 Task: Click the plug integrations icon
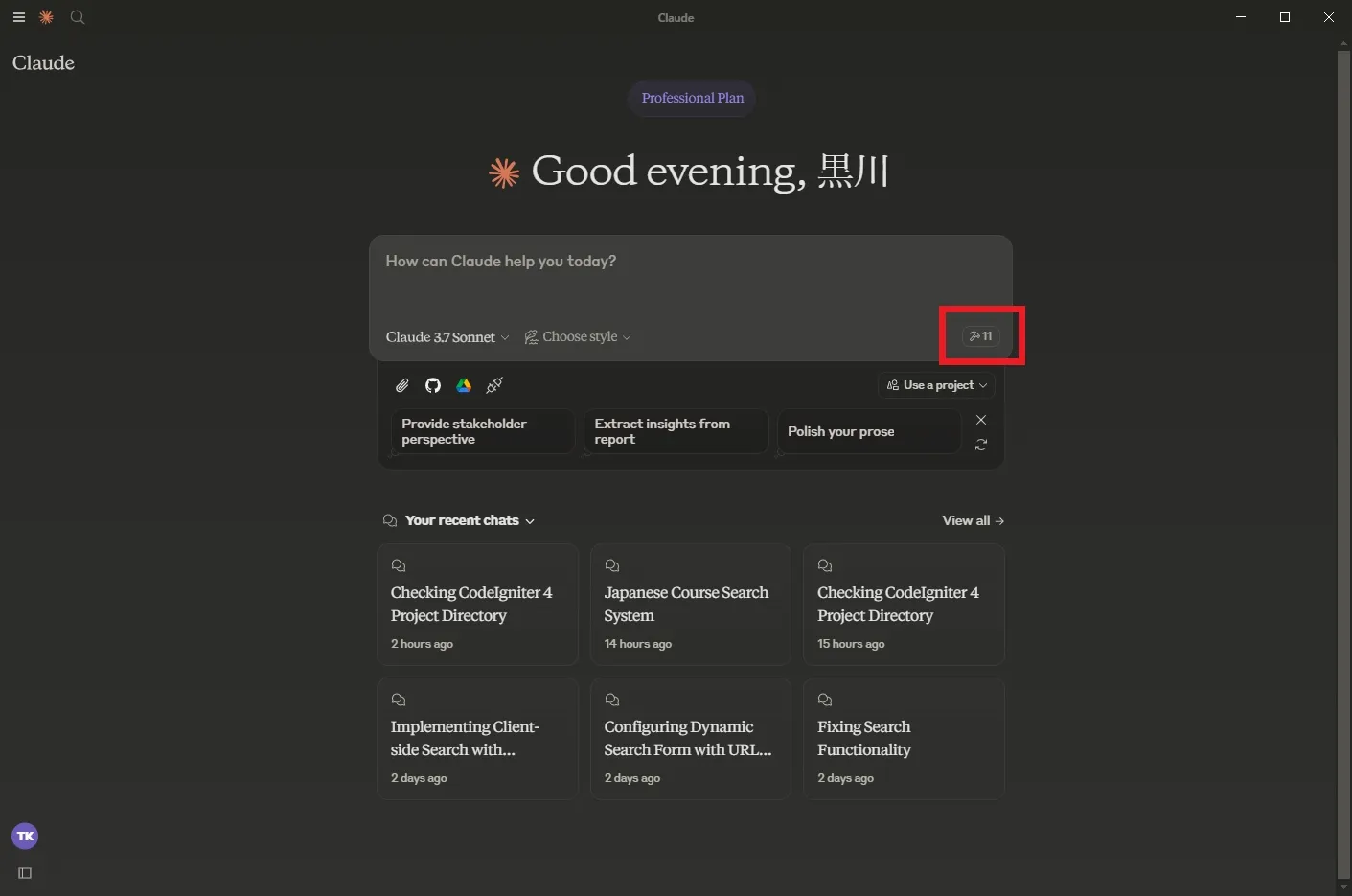point(494,385)
